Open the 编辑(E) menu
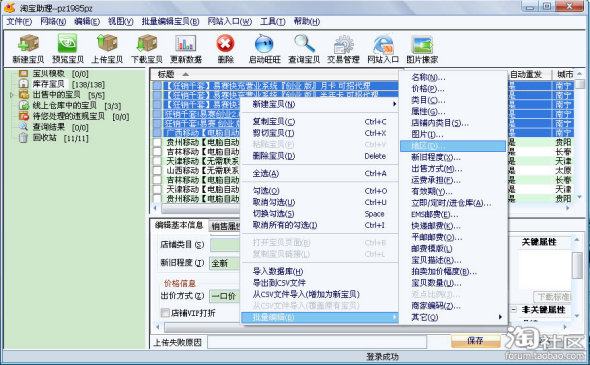This screenshot has height=365, width=590. tap(87, 21)
